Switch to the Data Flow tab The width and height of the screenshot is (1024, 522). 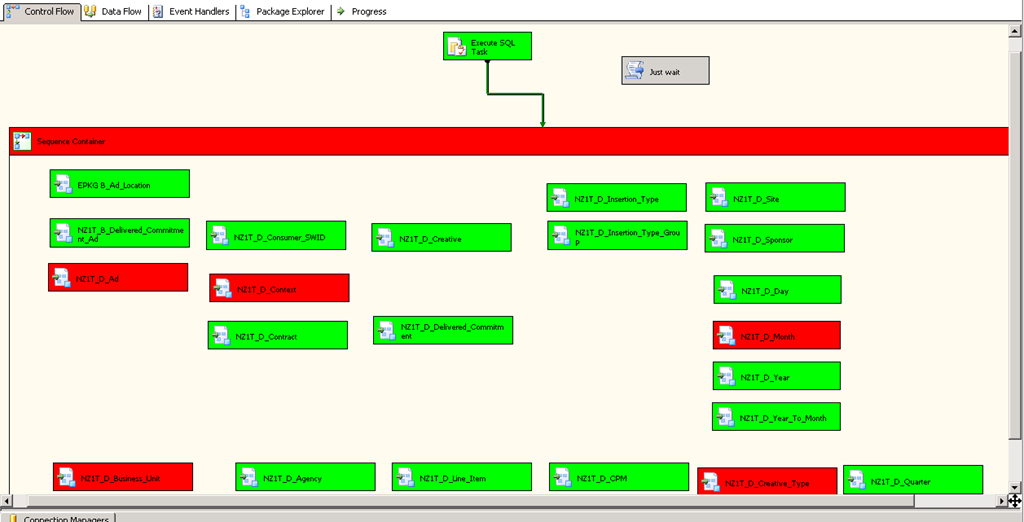coord(113,11)
